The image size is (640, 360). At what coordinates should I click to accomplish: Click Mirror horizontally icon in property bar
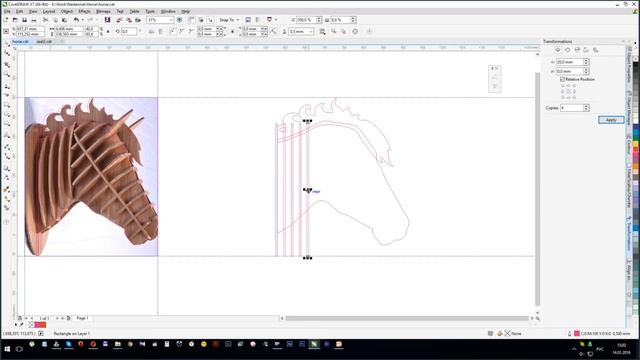click(151, 31)
